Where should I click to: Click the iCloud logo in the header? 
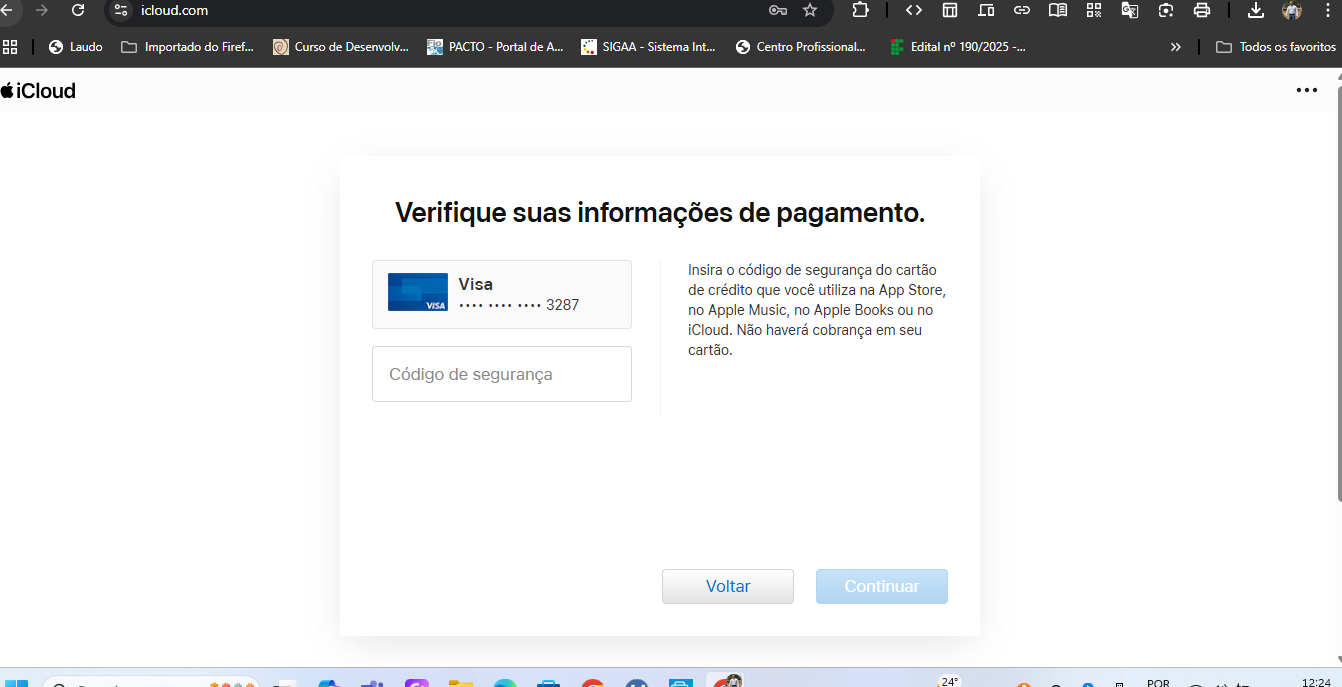(x=38, y=91)
